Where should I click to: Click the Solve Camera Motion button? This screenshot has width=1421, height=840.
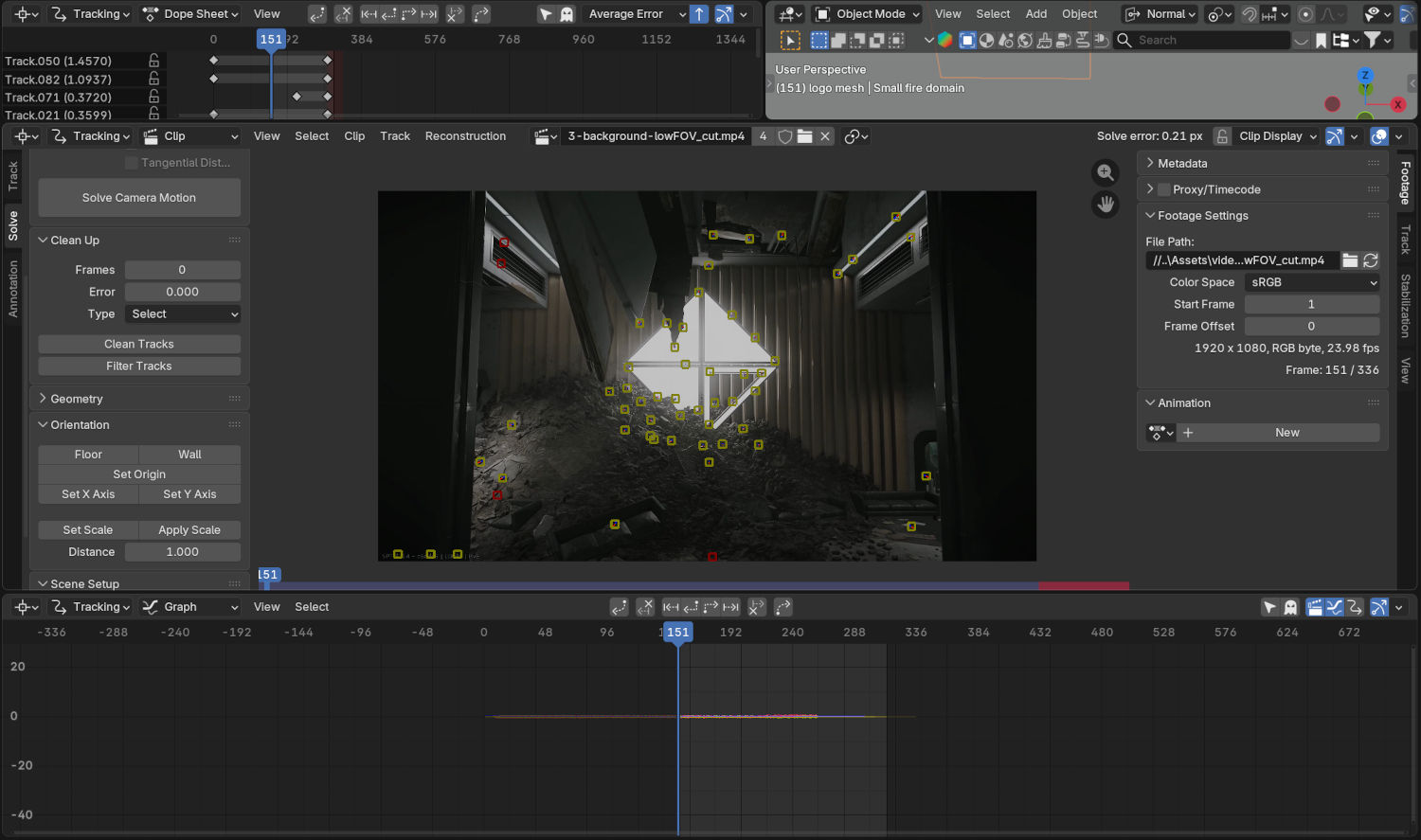click(138, 197)
